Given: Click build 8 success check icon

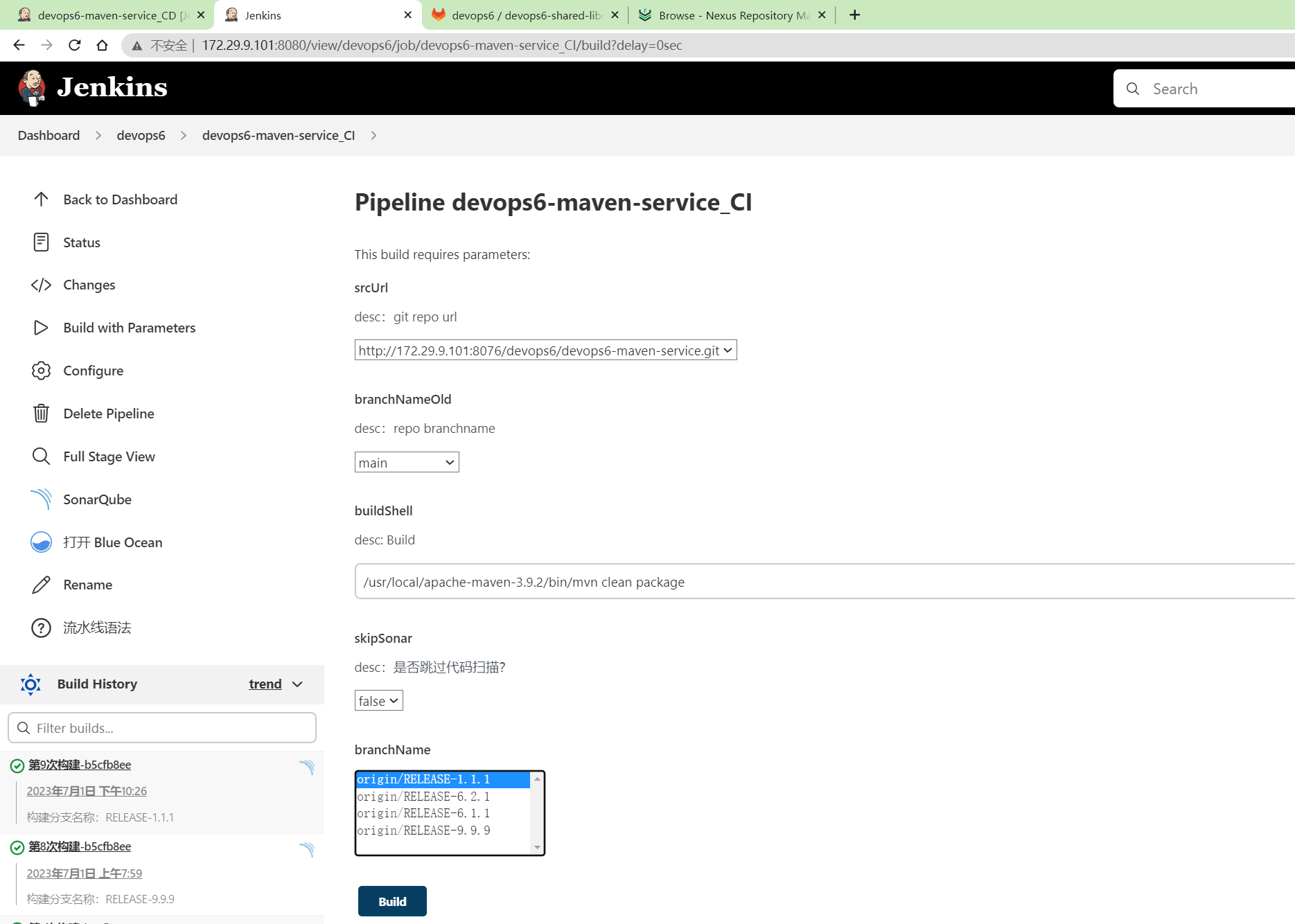Looking at the screenshot, I should point(17,847).
